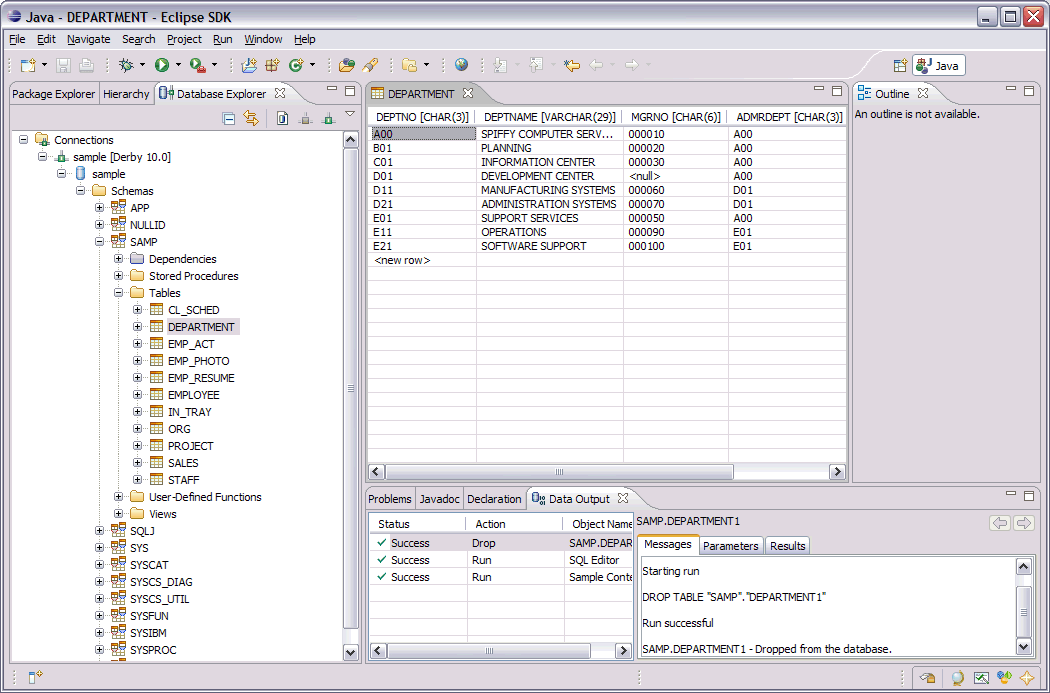Click the New Java Class toolbar icon
1050x693 pixels.
pos(295,65)
